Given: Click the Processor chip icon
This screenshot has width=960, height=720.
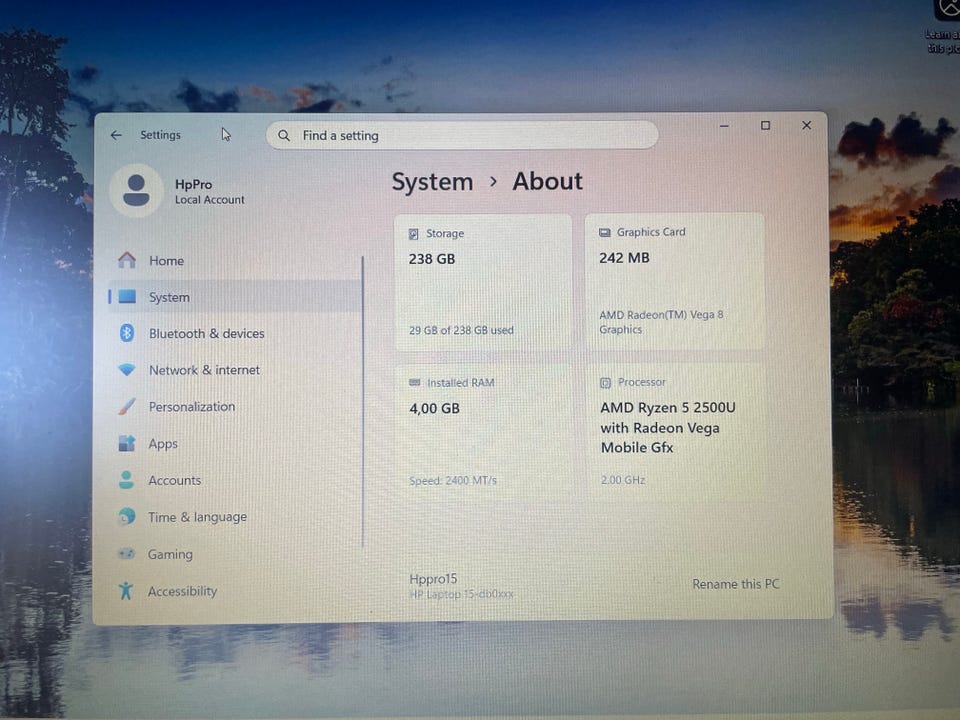Looking at the screenshot, I should (606, 383).
